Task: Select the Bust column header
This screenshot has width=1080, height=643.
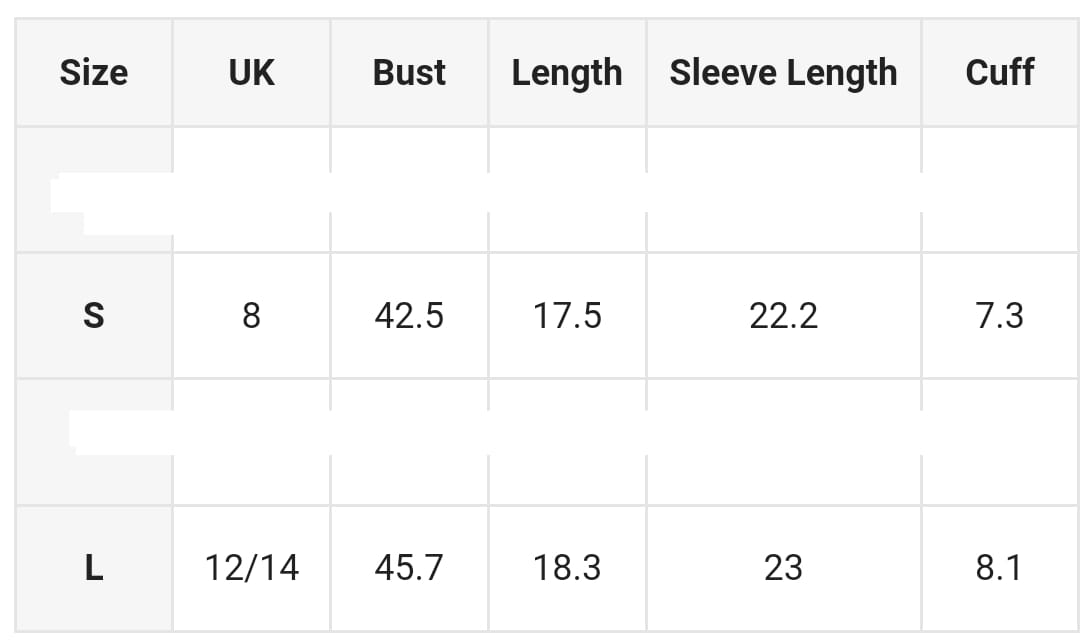Action: pos(409,73)
